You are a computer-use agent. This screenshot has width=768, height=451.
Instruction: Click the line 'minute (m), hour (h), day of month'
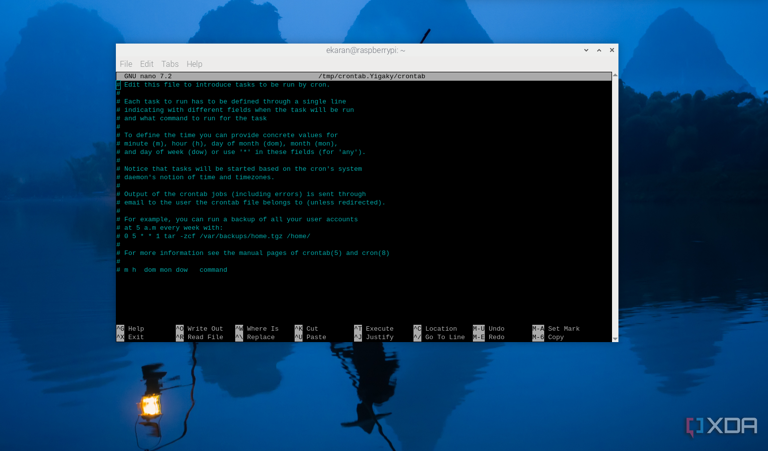click(227, 143)
